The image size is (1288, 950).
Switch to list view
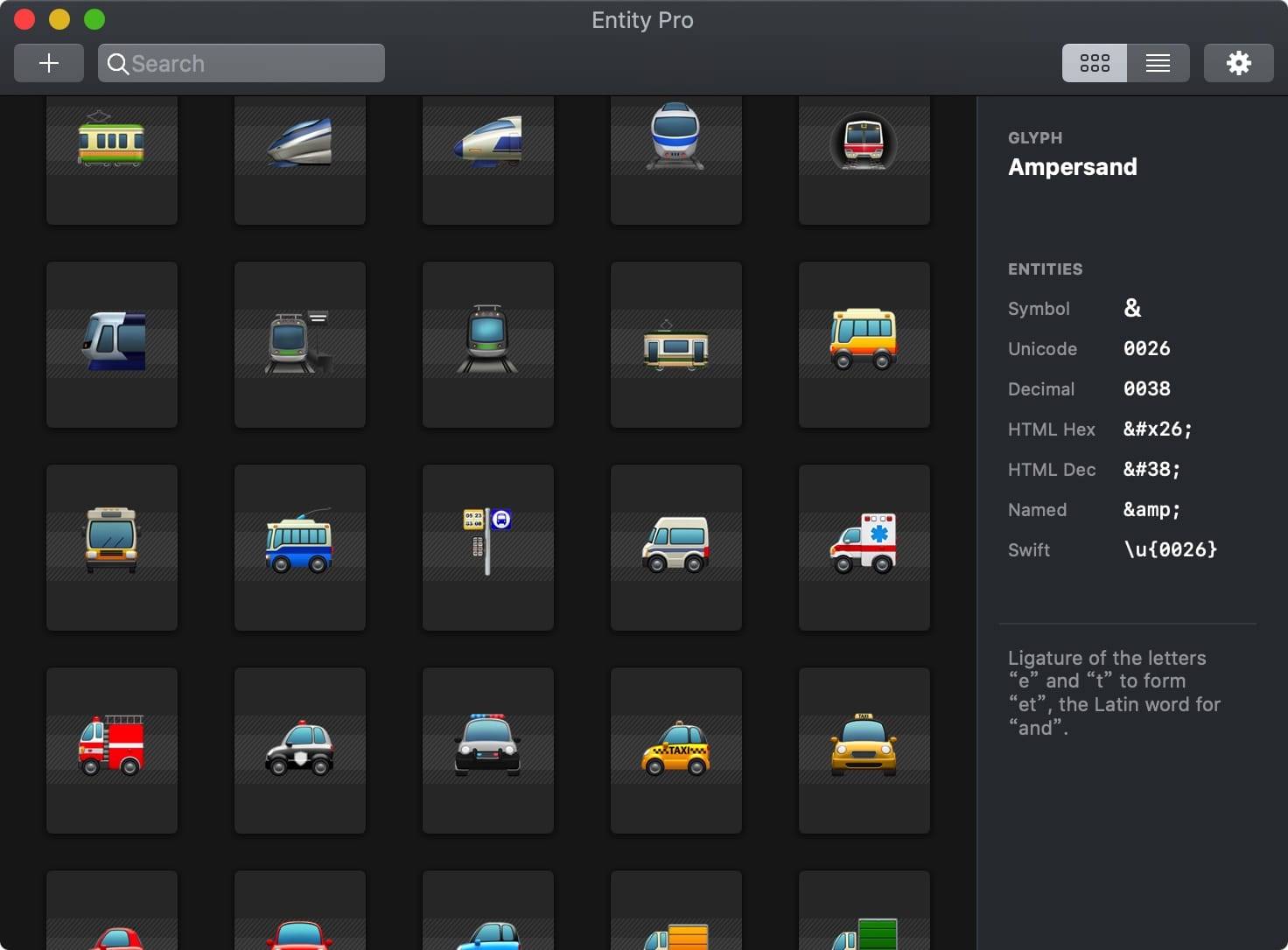point(1158,63)
